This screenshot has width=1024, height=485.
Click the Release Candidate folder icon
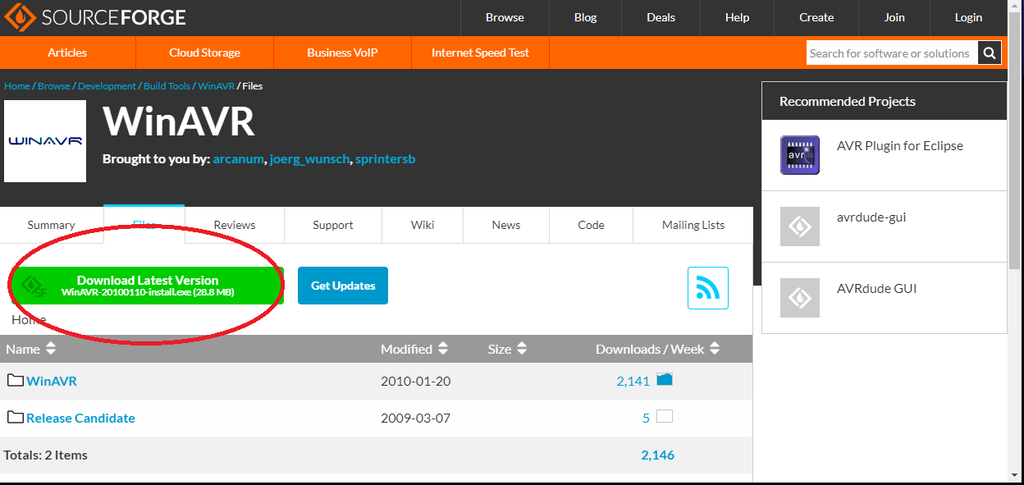click(x=15, y=418)
